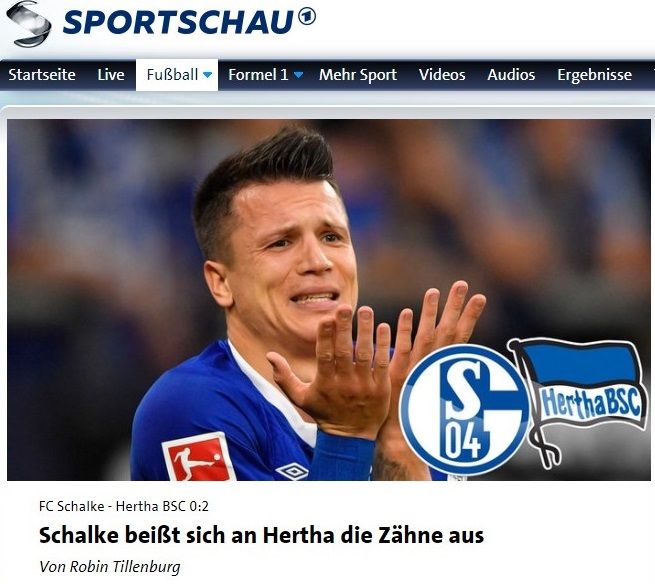
Task: Select Mehr Sport in navigation
Action: pyautogui.click(x=358, y=75)
